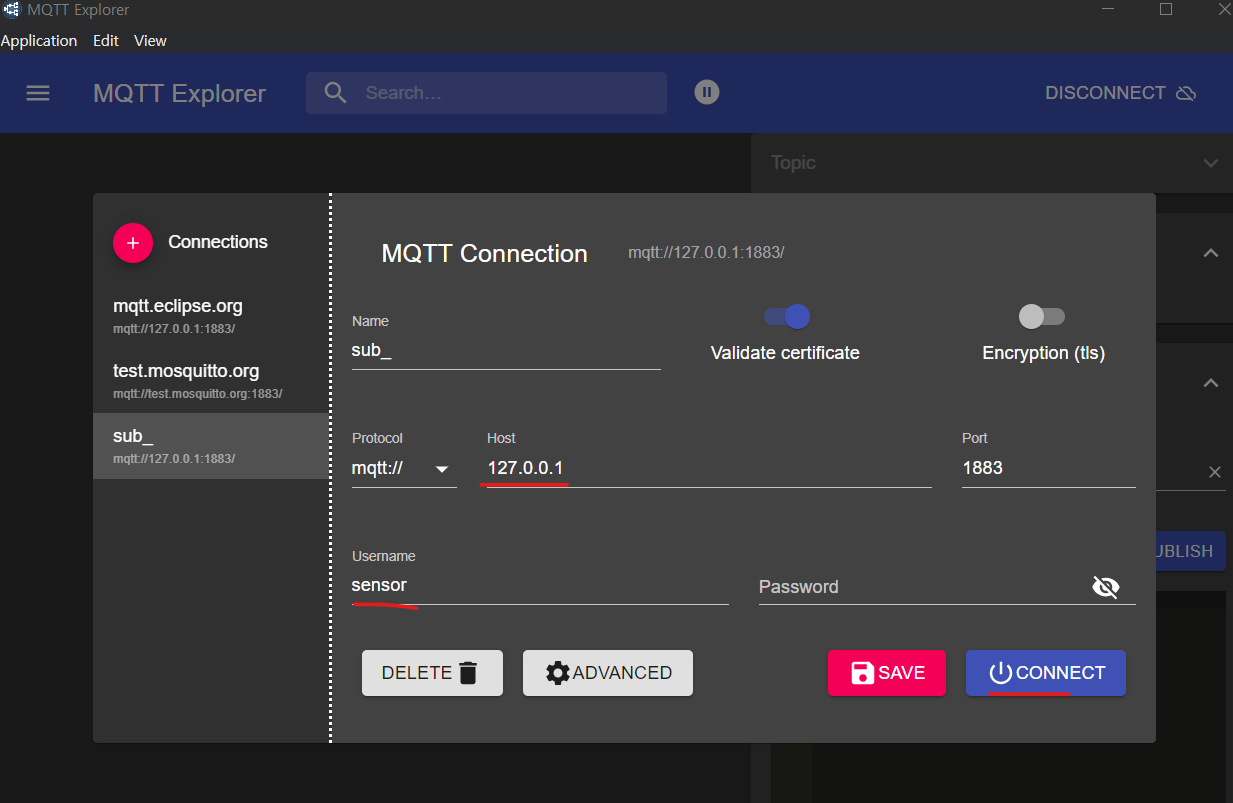Focus the Username field with sensor
The height and width of the screenshot is (803, 1233).
point(540,586)
